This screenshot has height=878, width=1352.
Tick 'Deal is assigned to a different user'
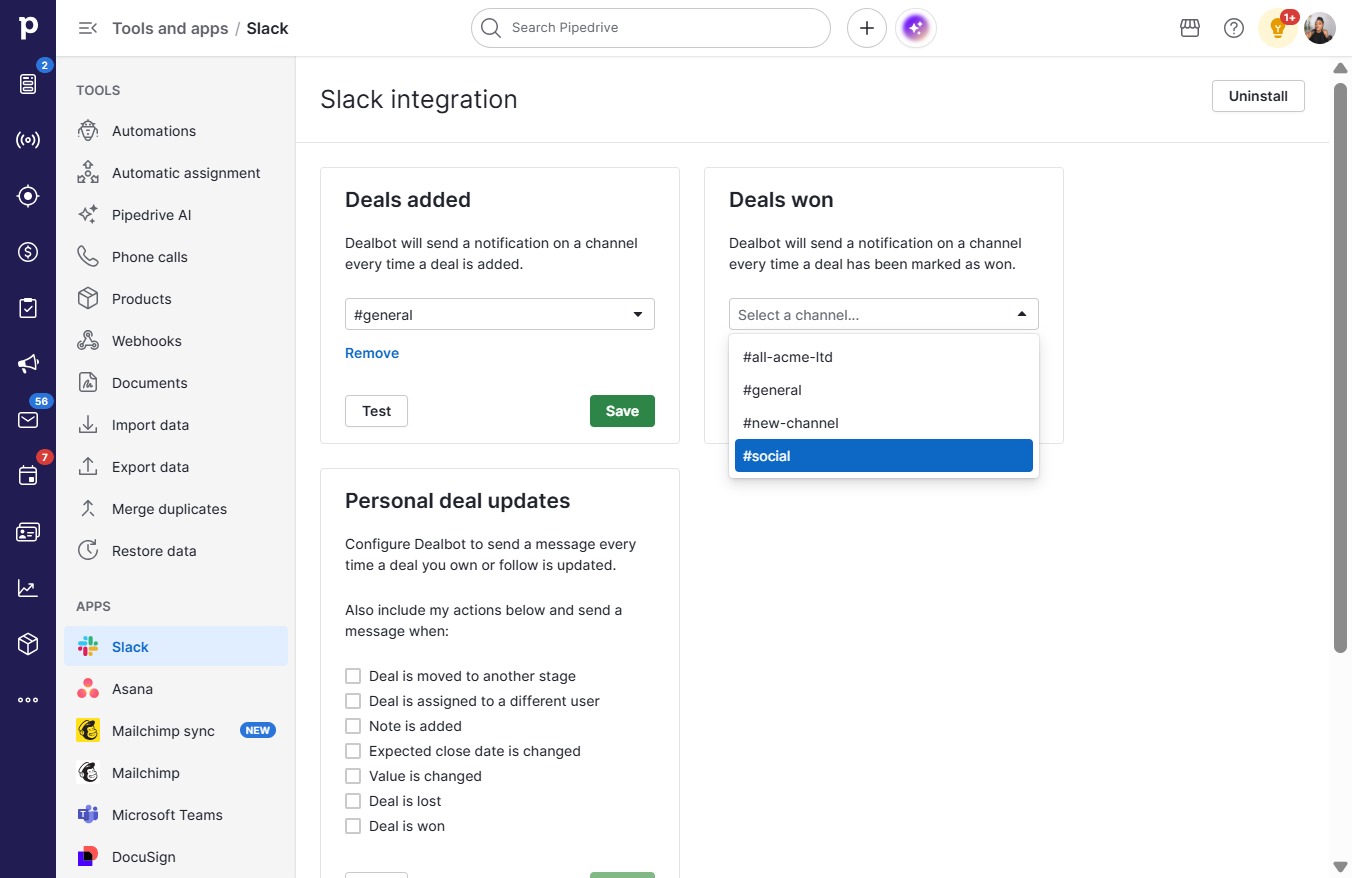pos(353,701)
